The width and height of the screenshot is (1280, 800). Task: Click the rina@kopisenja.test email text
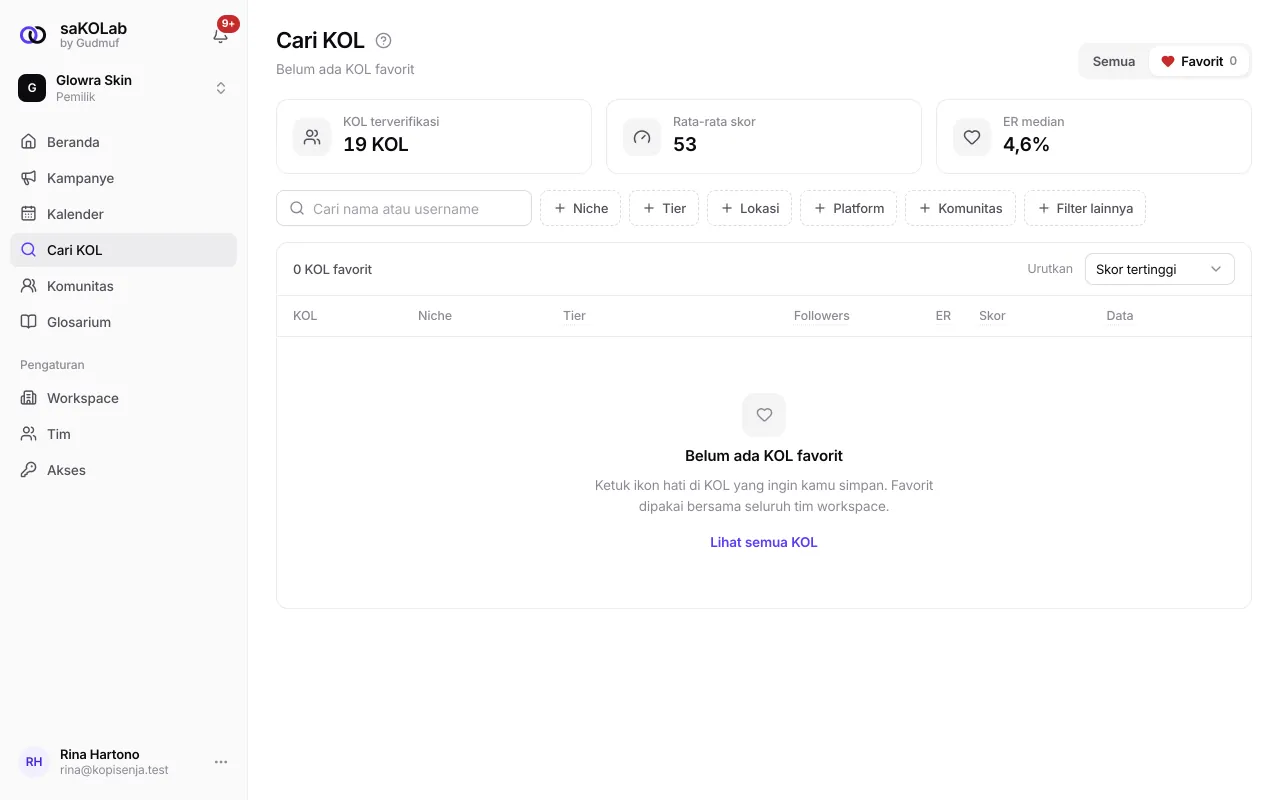(114, 770)
